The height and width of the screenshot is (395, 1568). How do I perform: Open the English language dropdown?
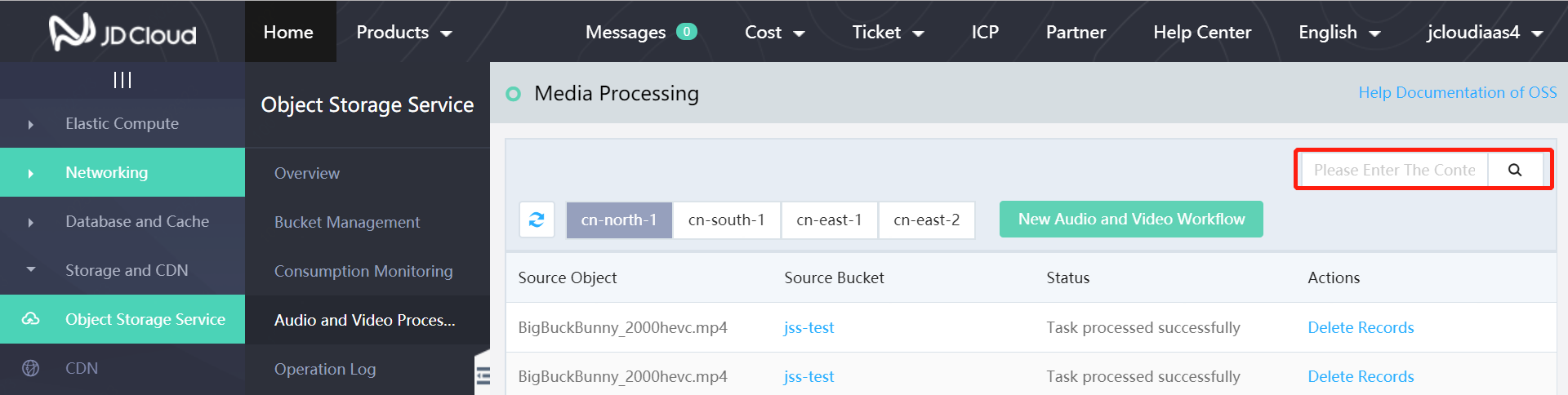click(1339, 32)
